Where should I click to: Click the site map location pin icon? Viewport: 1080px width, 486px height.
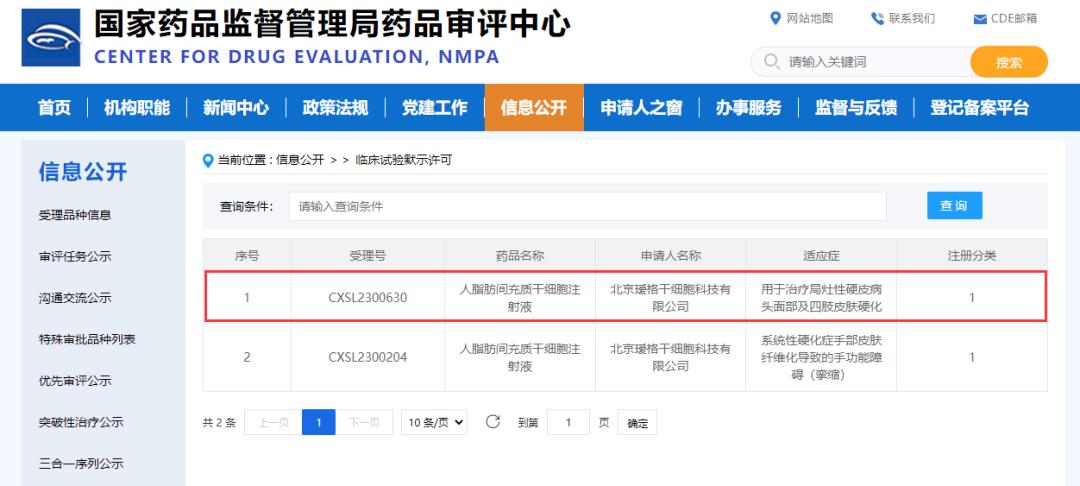point(775,19)
